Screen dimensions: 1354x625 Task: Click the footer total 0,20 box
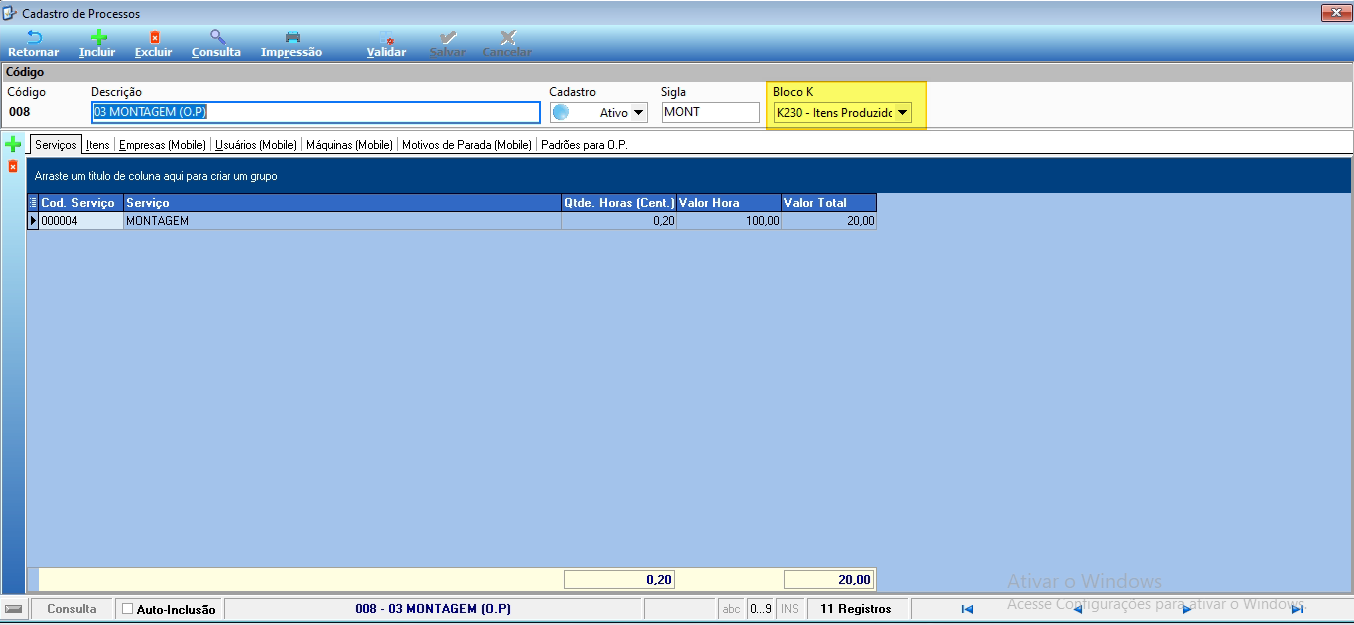(620, 579)
